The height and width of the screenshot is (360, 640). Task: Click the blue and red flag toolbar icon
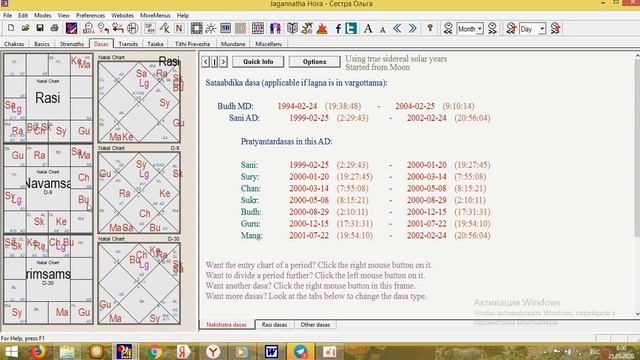click(x=71, y=28)
